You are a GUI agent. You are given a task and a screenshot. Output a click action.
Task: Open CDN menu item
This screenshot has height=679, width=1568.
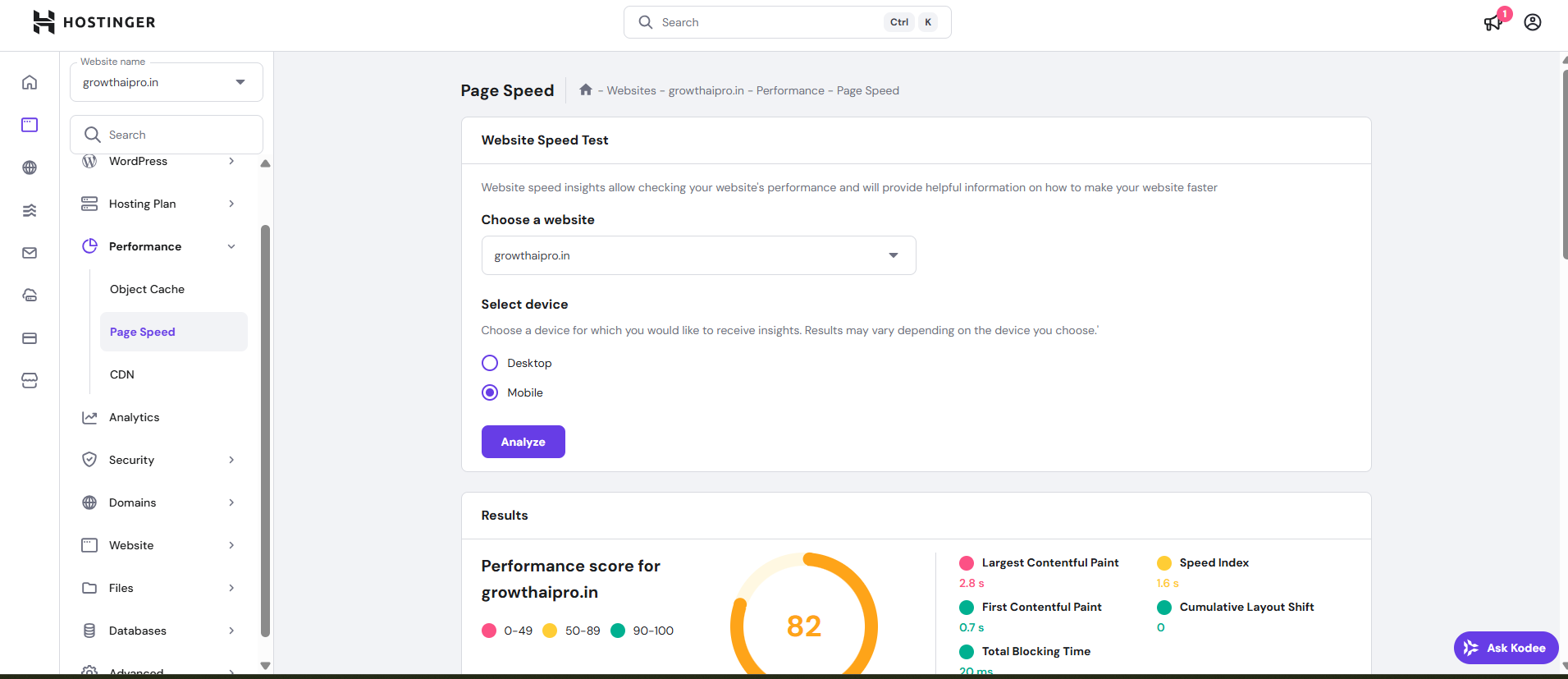[x=122, y=374]
